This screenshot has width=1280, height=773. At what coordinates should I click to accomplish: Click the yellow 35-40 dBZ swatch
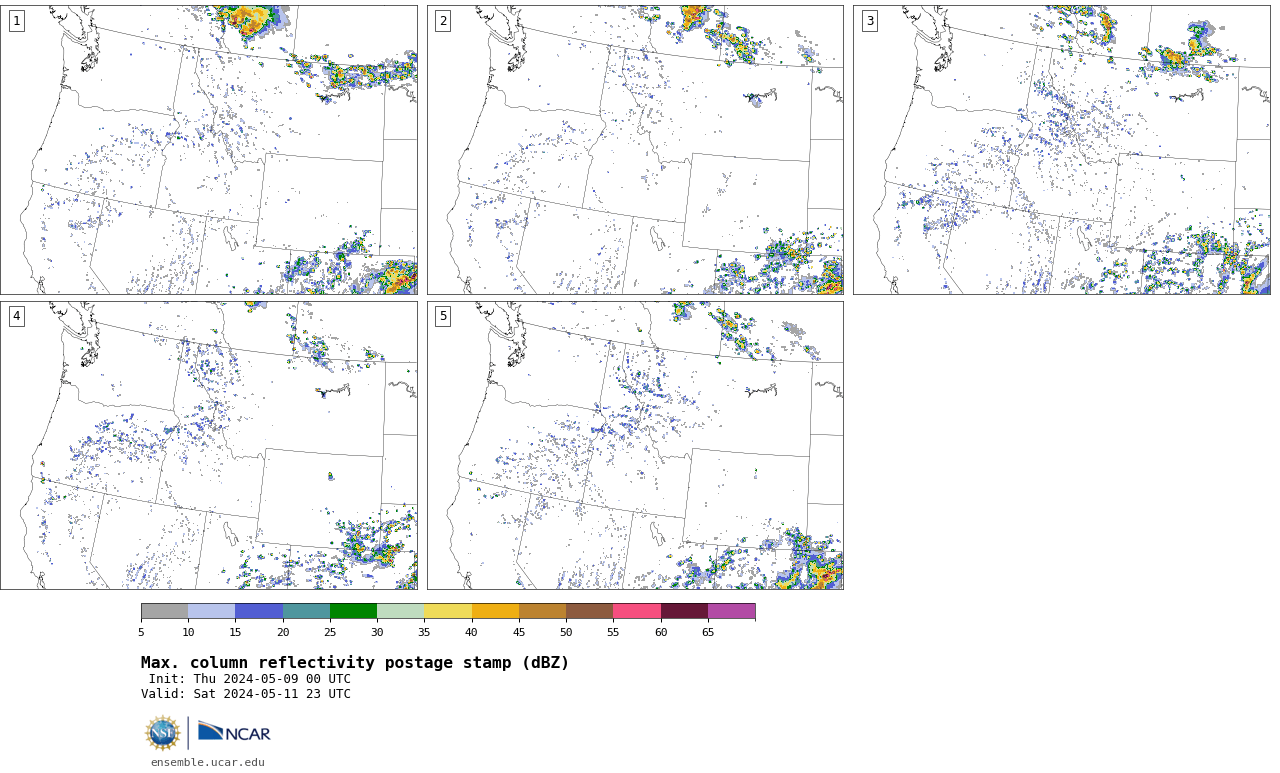click(448, 611)
